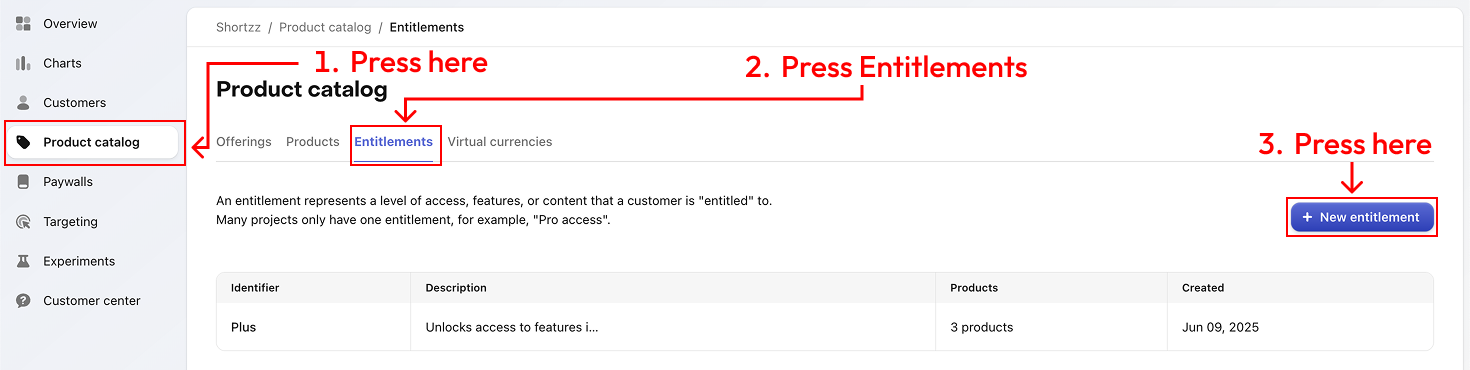Click the Targeting cursor icon
The width and height of the screenshot is (1470, 370).
(x=23, y=222)
